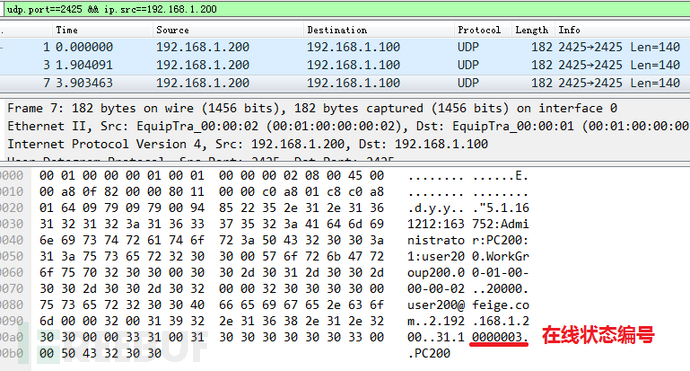Click hex row starting 6d 00 00 32
Viewport: 690px width, 371px height.
211,321
